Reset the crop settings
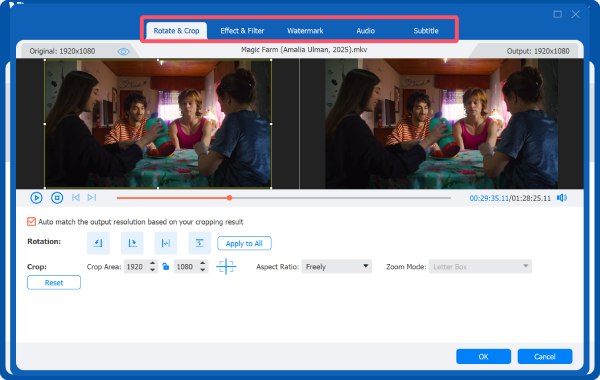 [x=54, y=282]
